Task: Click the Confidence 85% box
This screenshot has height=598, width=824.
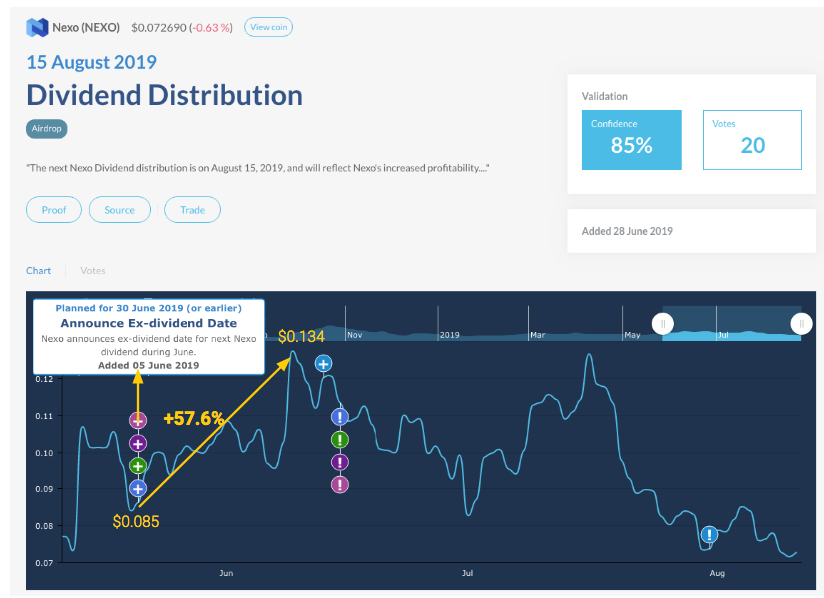Action: tap(632, 140)
